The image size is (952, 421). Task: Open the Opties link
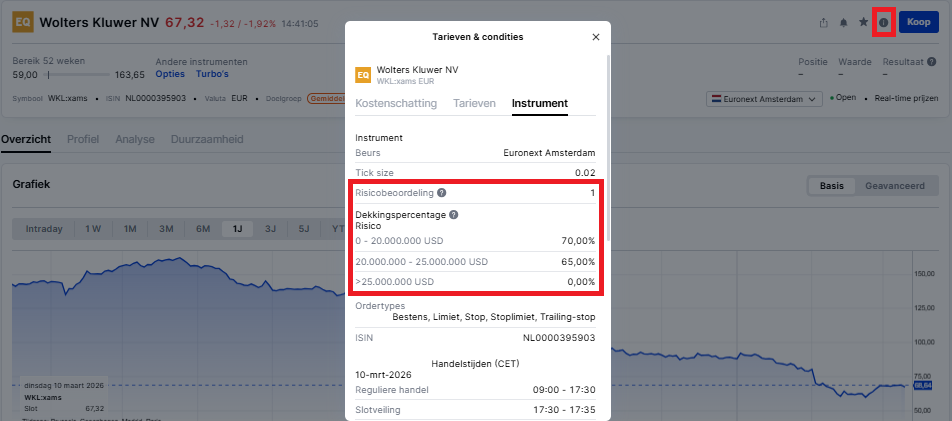pyautogui.click(x=171, y=74)
